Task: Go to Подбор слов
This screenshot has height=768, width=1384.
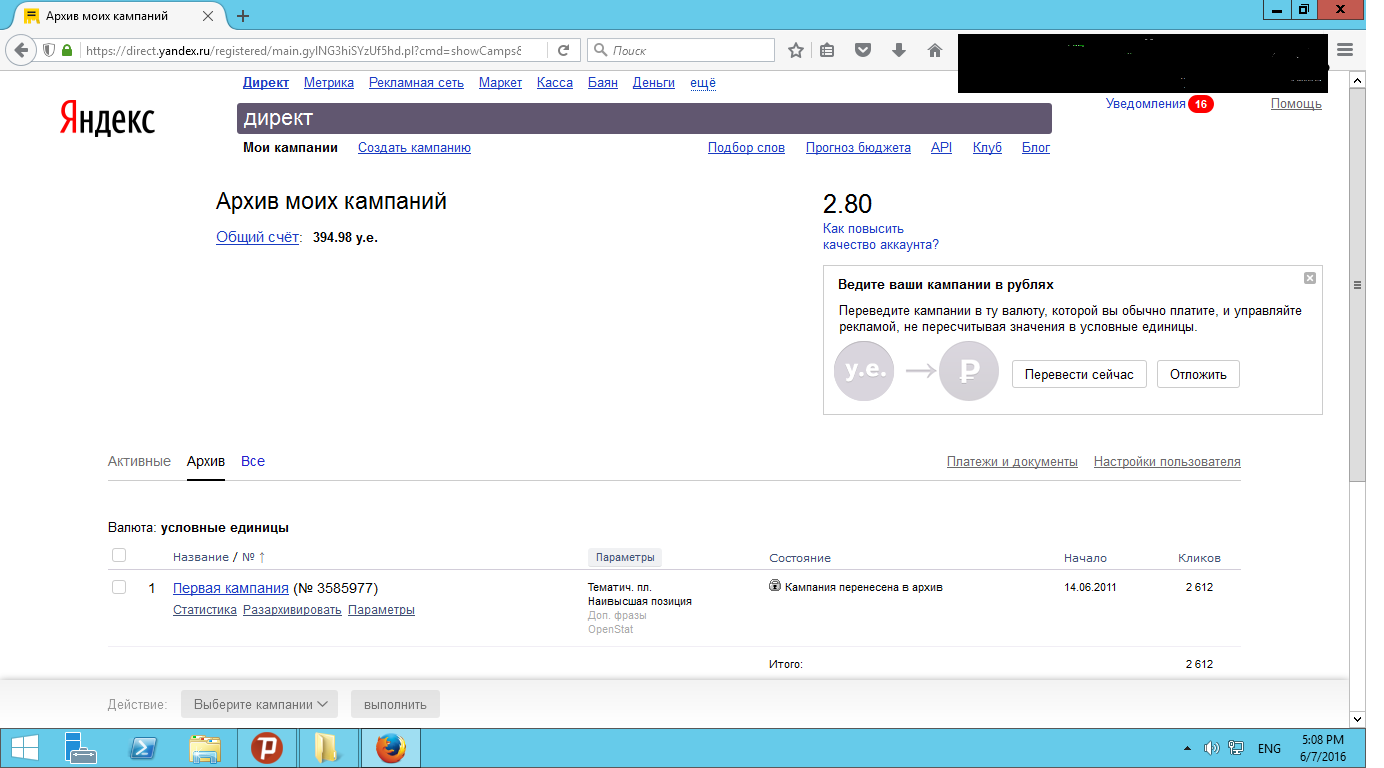Action: (x=746, y=147)
